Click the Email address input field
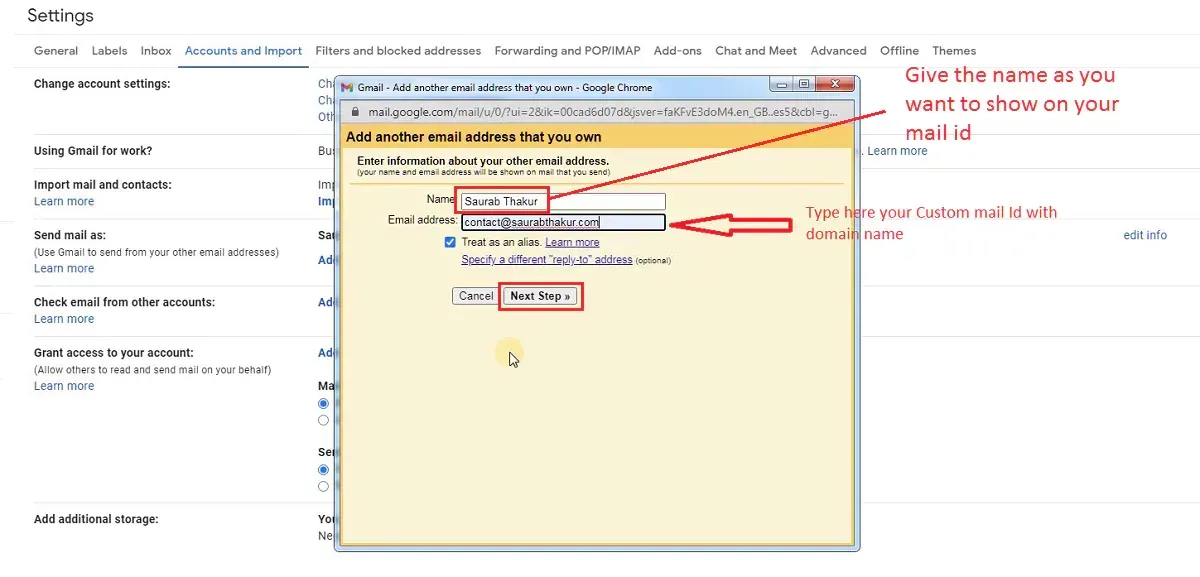Viewport: 1200px width, 577px height. [x=563, y=223]
